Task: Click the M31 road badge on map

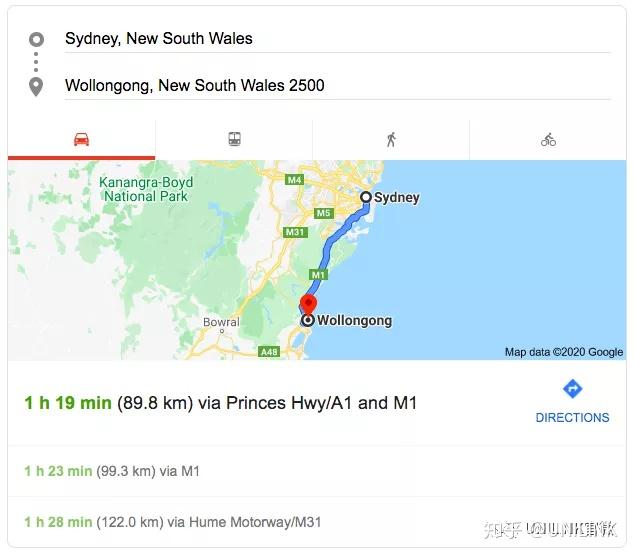Action: (x=295, y=232)
